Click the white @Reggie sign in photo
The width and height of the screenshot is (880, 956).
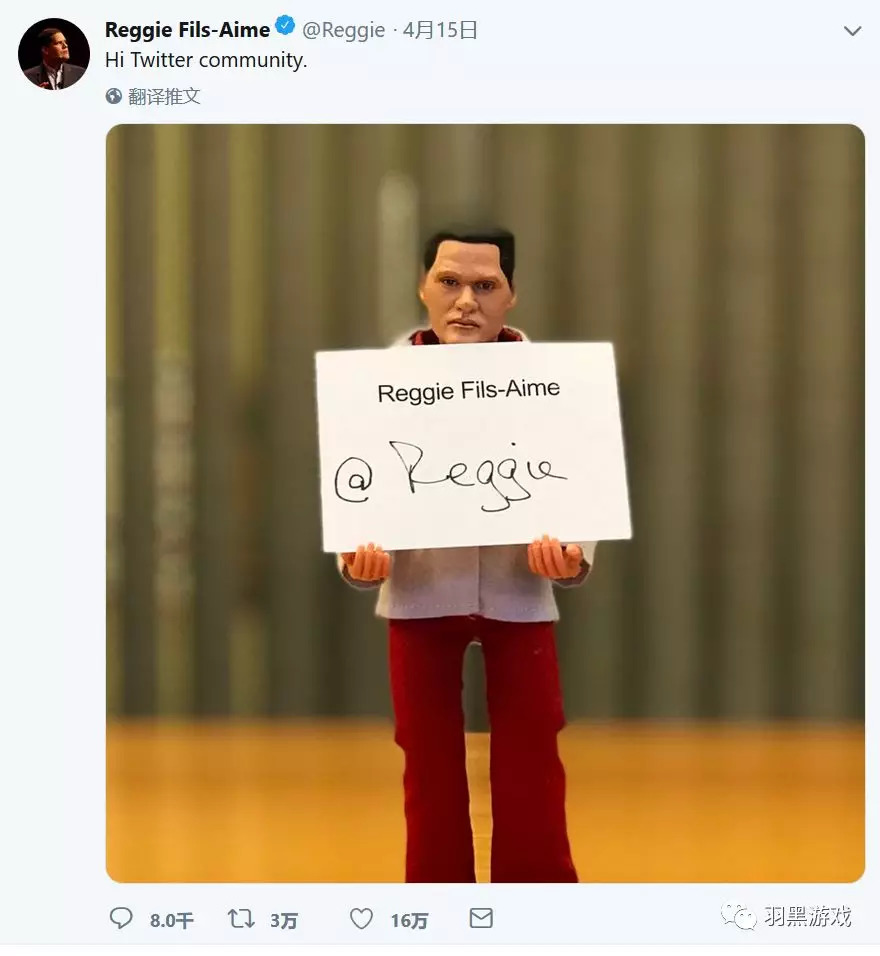[472, 446]
